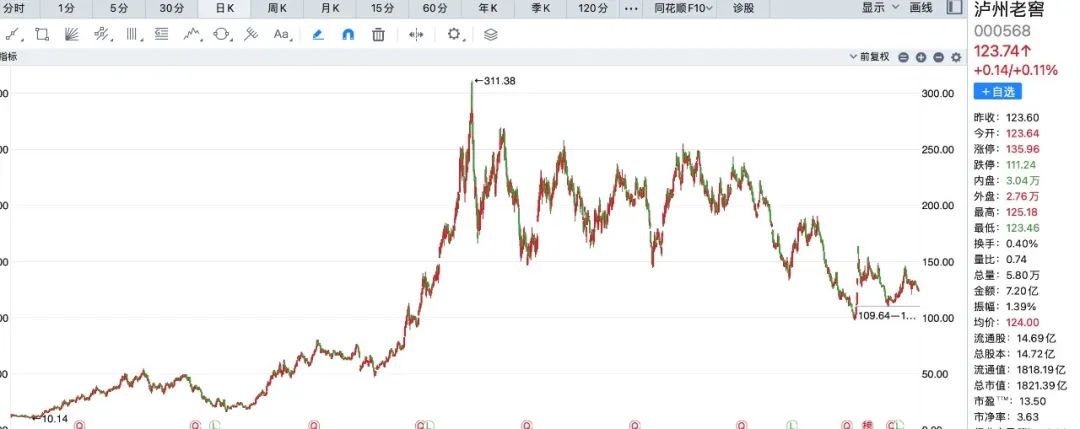
Task: Click the 最高 125.18 row
Action: click(x=1007, y=212)
